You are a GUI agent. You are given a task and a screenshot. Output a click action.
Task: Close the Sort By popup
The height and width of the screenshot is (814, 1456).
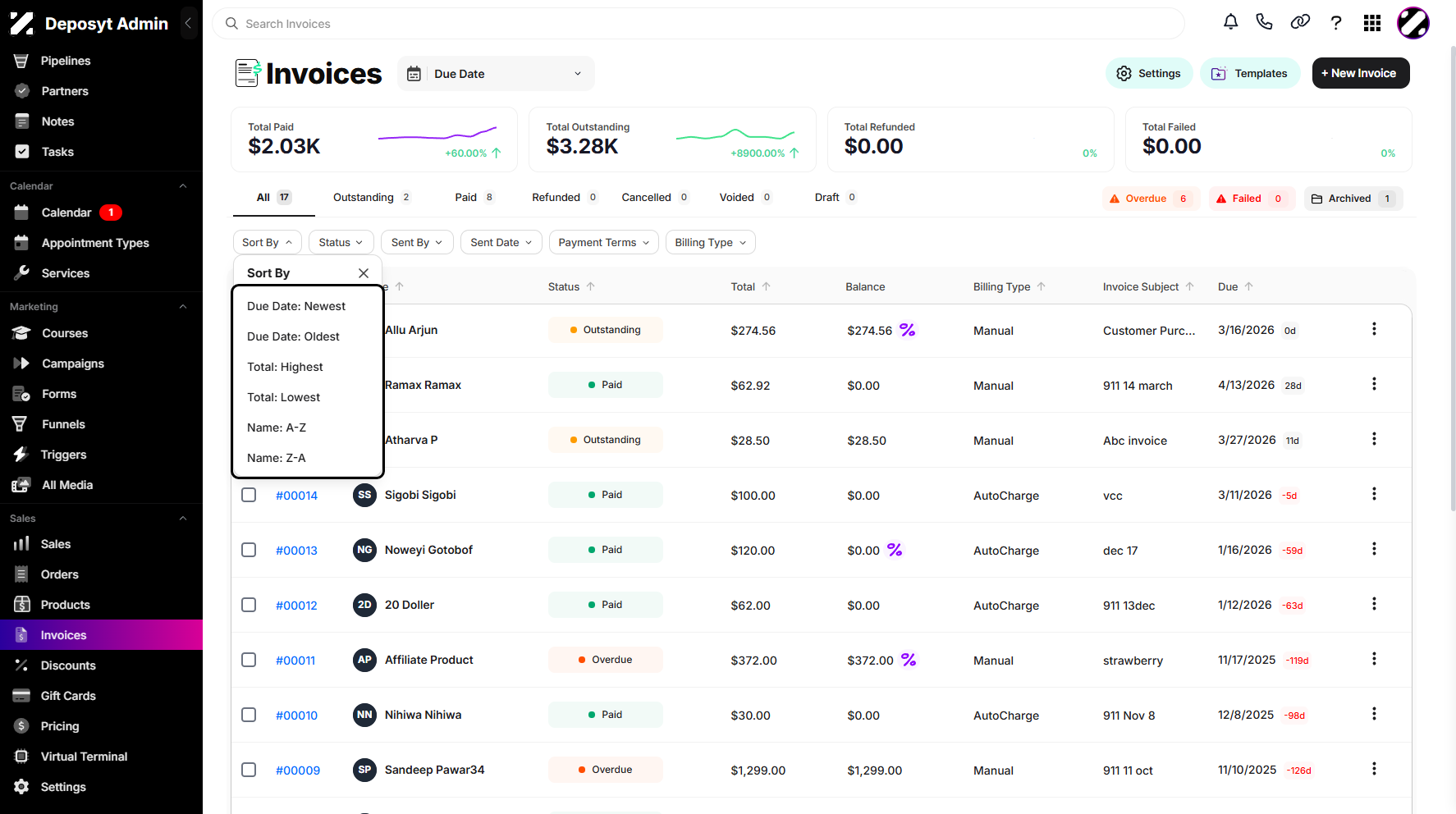[364, 273]
